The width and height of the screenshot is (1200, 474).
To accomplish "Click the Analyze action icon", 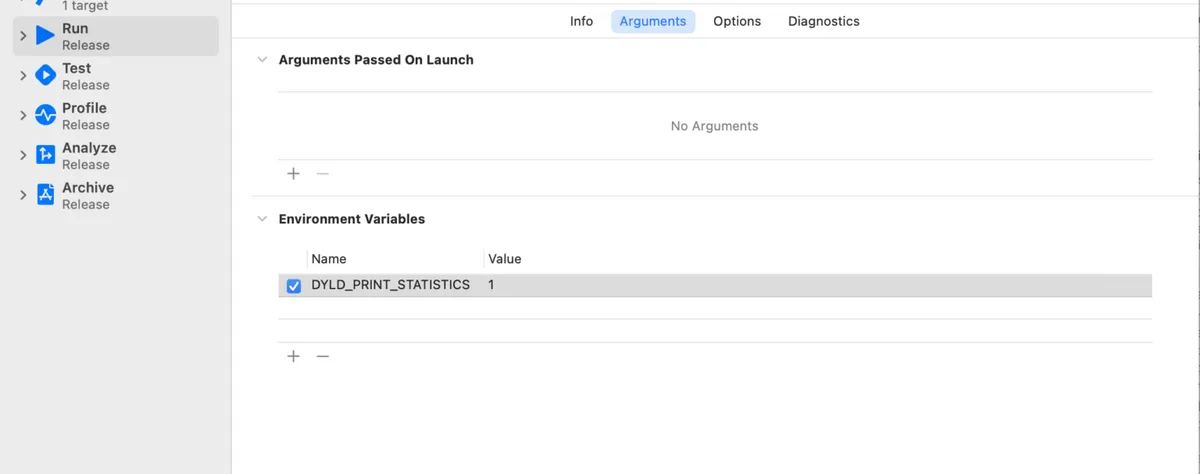I will [45, 155].
